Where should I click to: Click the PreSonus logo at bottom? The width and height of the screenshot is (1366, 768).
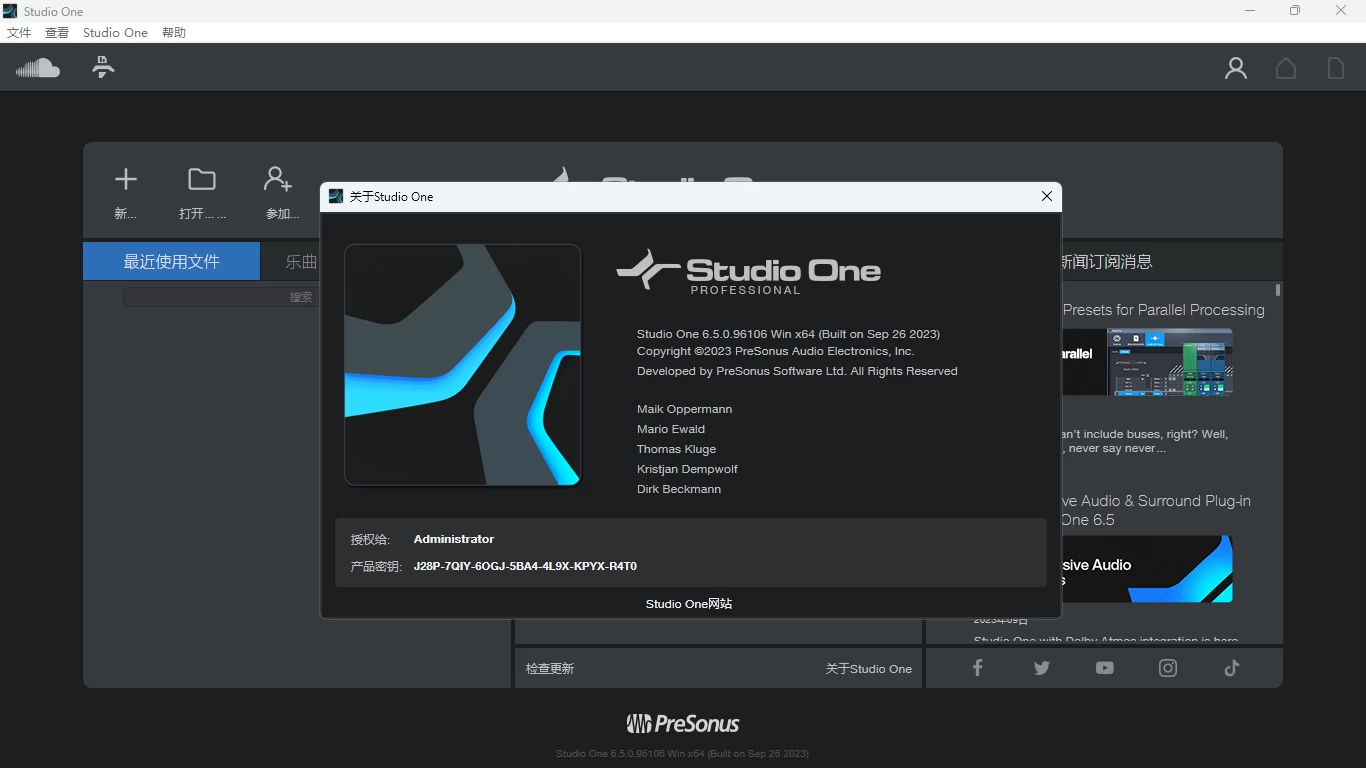click(x=683, y=723)
